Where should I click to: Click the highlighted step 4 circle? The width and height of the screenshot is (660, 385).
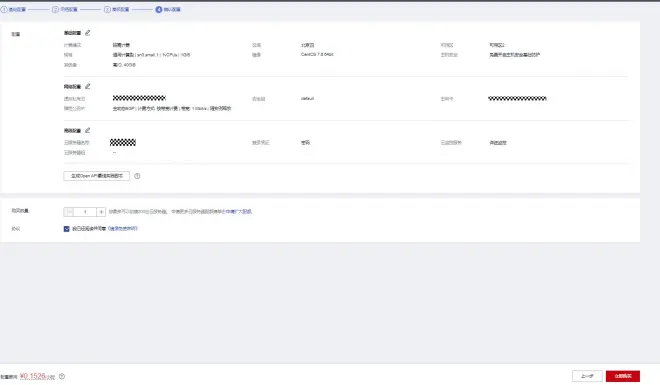click(159, 9)
